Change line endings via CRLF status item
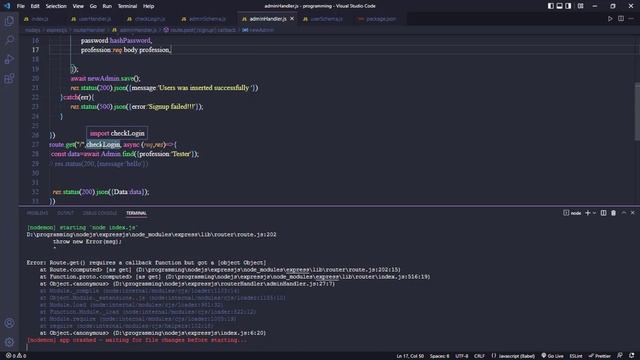The image size is (640, 360). 479,356
